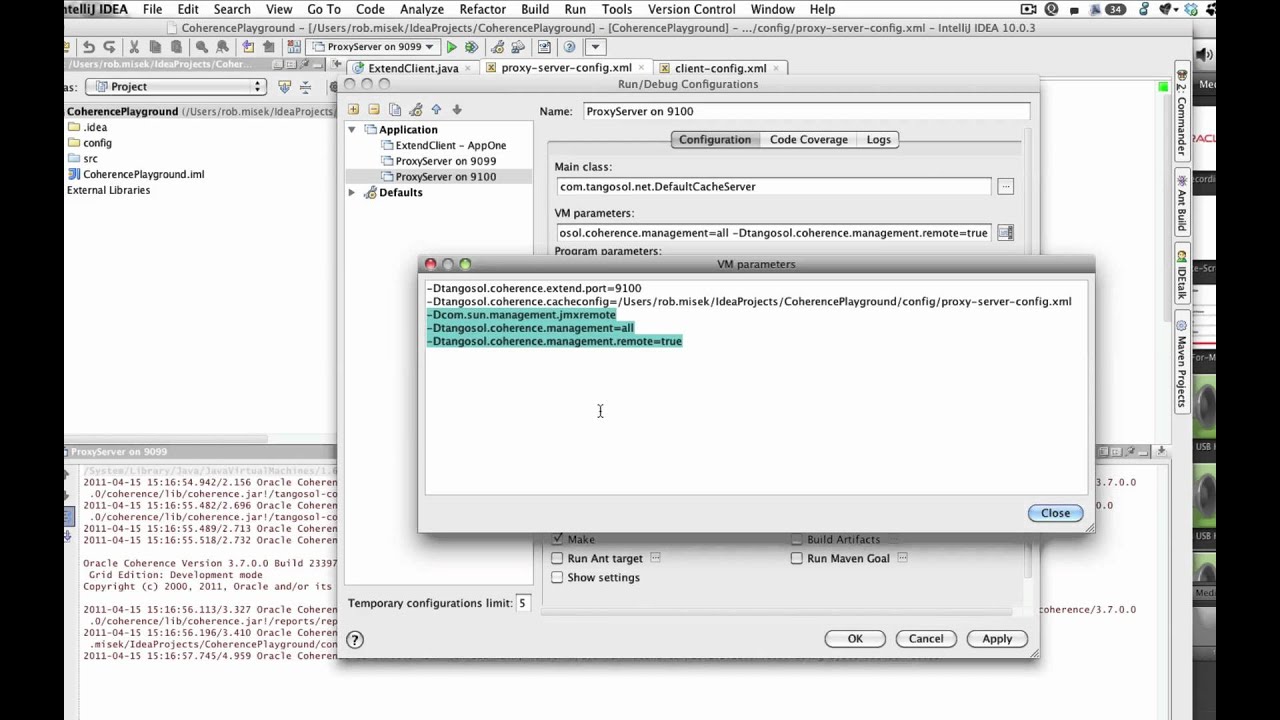Click the Redo toolbar icon
Screen dimensions: 1280x720
pyautogui.click(x=109, y=47)
